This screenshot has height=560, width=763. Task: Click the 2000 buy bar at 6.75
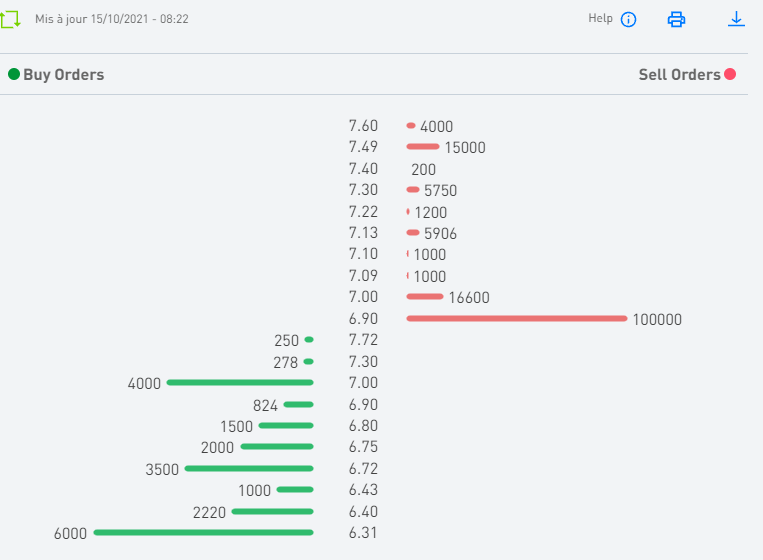tap(277, 447)
